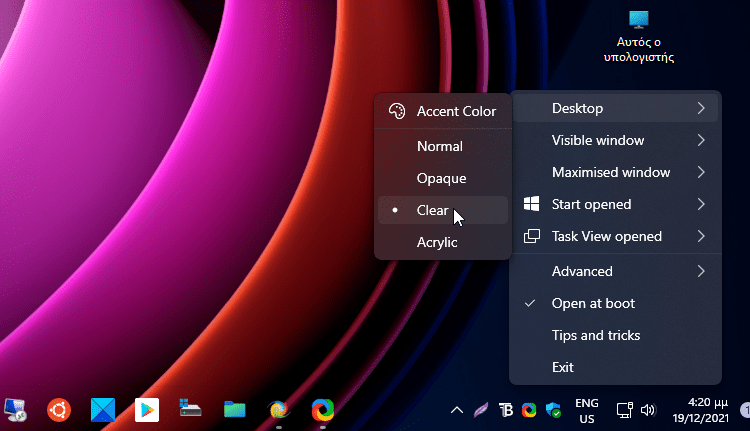
Task: Select the Acrylic taskbar appearance
Action: tap(443, 242)
